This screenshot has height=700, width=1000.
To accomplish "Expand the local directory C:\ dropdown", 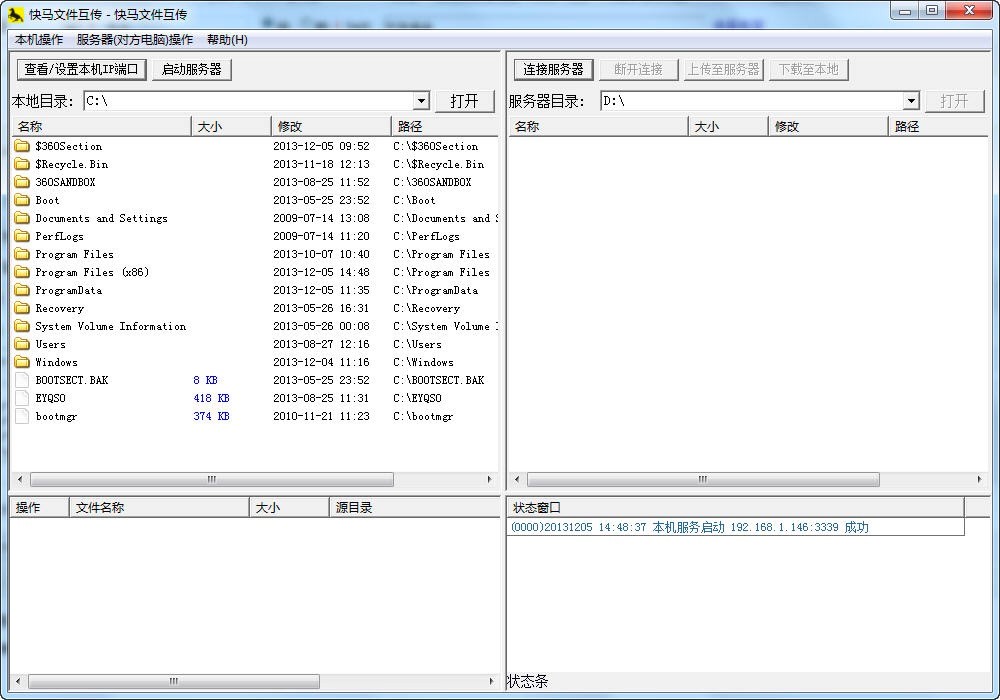I will click(420, 101).
